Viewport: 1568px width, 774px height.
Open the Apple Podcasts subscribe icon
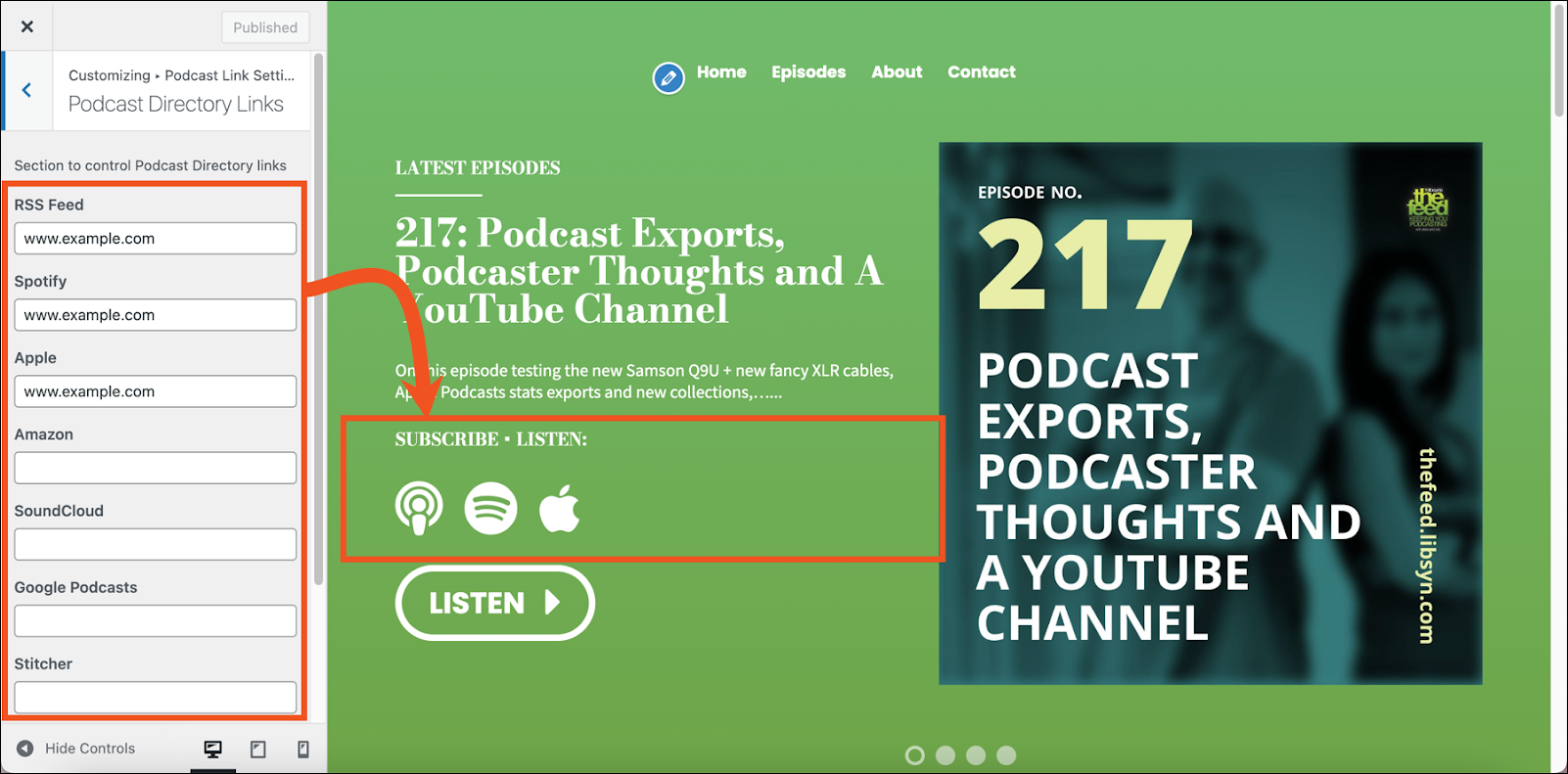[x=419, y=509]
